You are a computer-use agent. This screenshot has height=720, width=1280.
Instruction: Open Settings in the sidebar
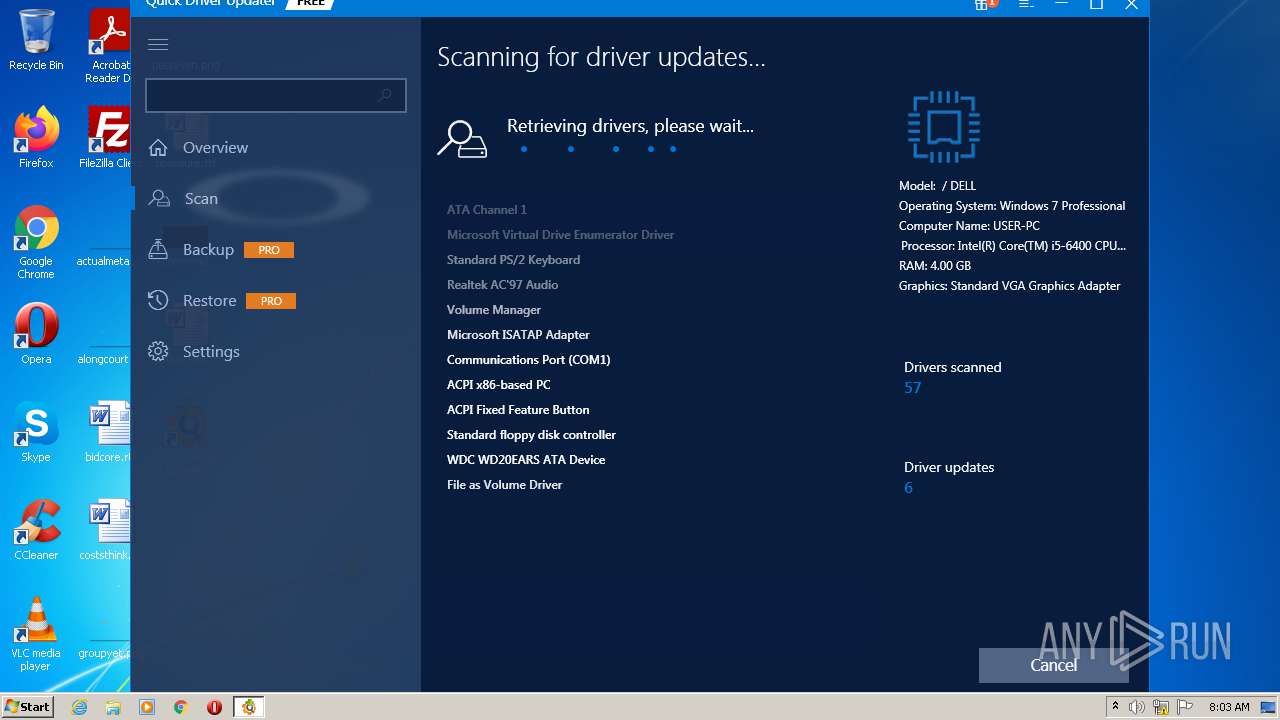[x=211, y=352]
